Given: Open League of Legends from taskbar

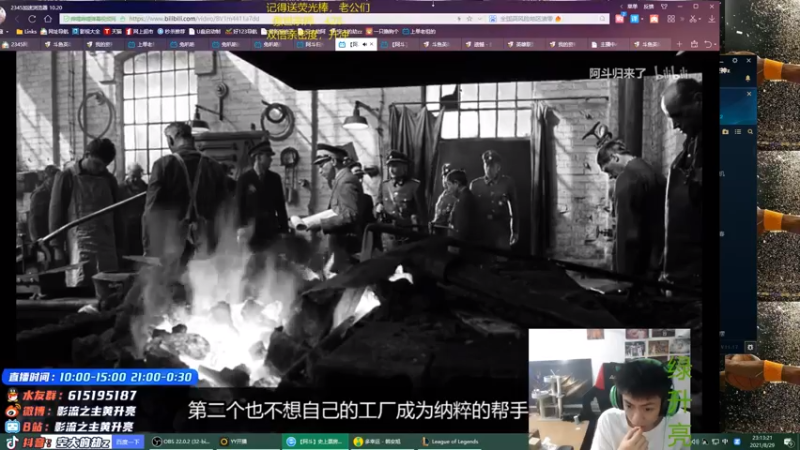Looking at the screenshot, I should 450,442.
